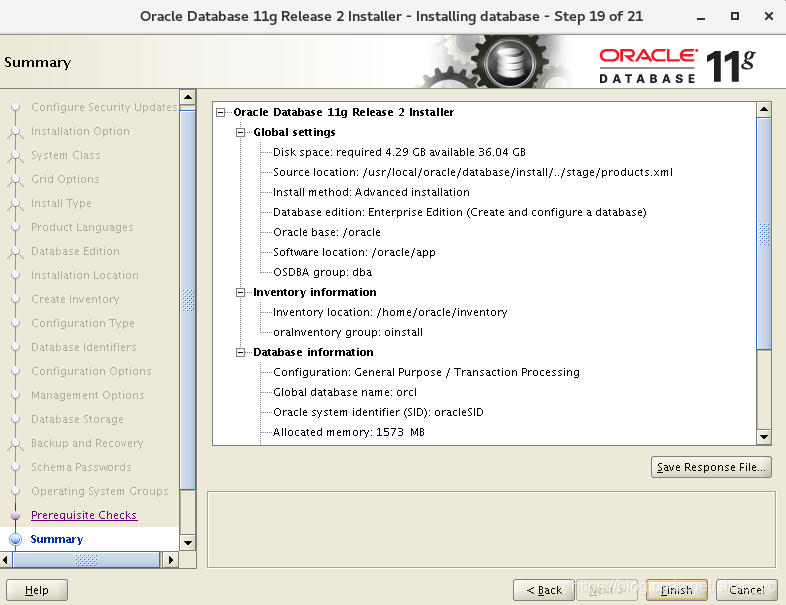The image size is (786, 605).
Task: Select the Product Languages step
Action: coord(82,227)
